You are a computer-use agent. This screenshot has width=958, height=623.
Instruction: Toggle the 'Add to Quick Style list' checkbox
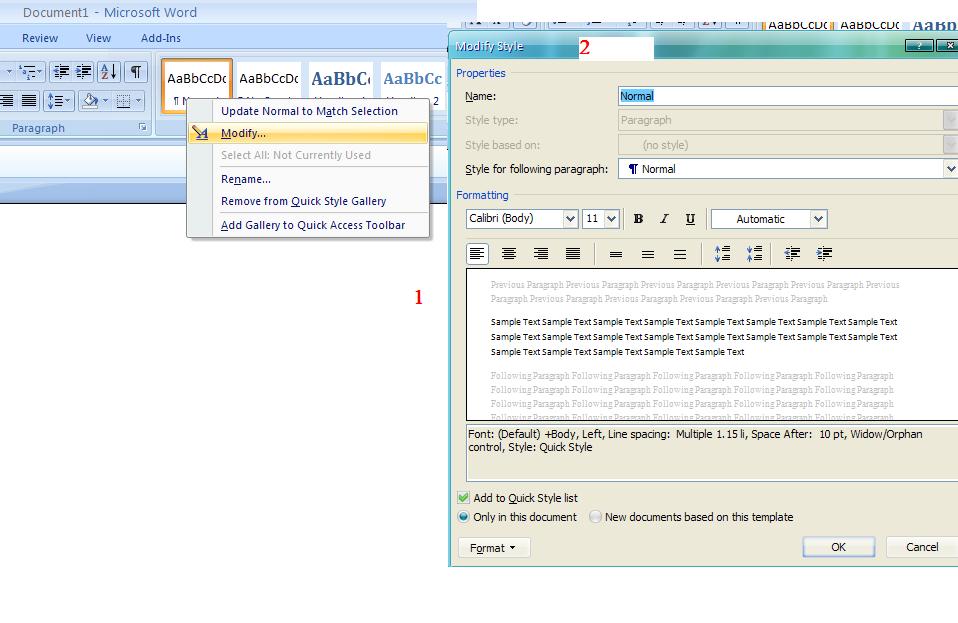pos(463,498)
